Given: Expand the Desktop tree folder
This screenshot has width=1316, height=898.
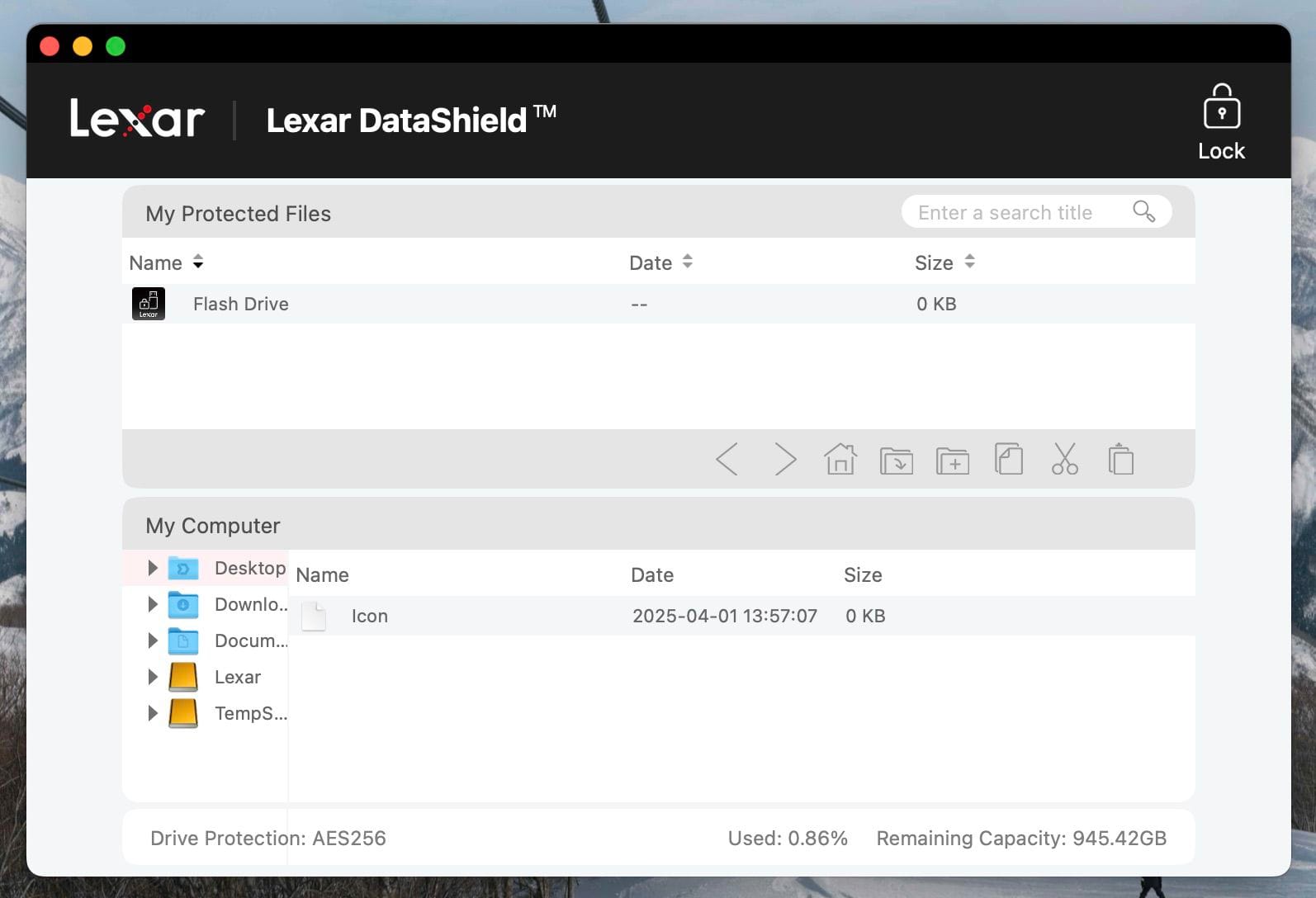Looking at the screenshot, I should click(153, 568).
